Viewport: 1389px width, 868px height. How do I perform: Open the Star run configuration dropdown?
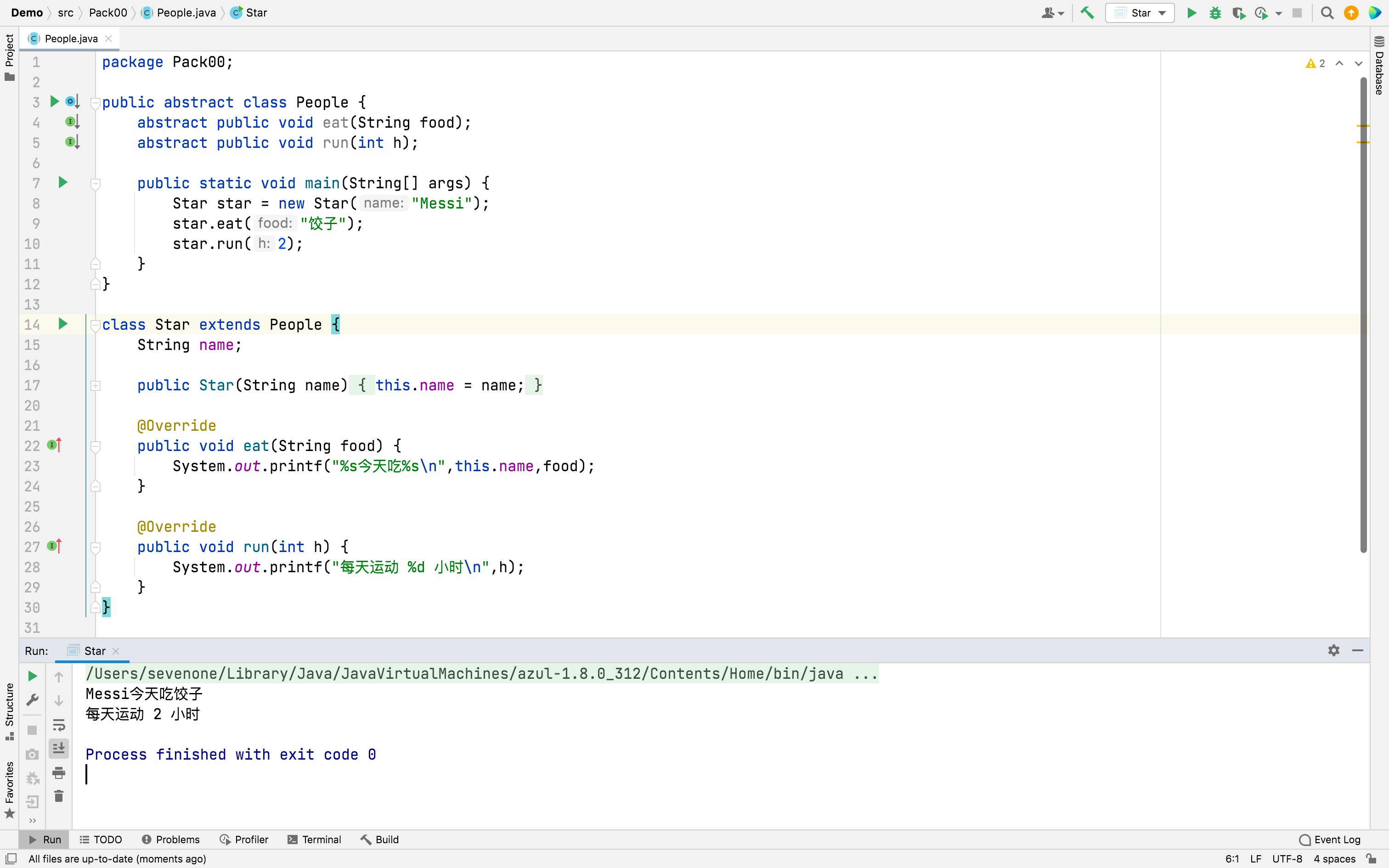pyautogui.click(x=1140, y=13)
